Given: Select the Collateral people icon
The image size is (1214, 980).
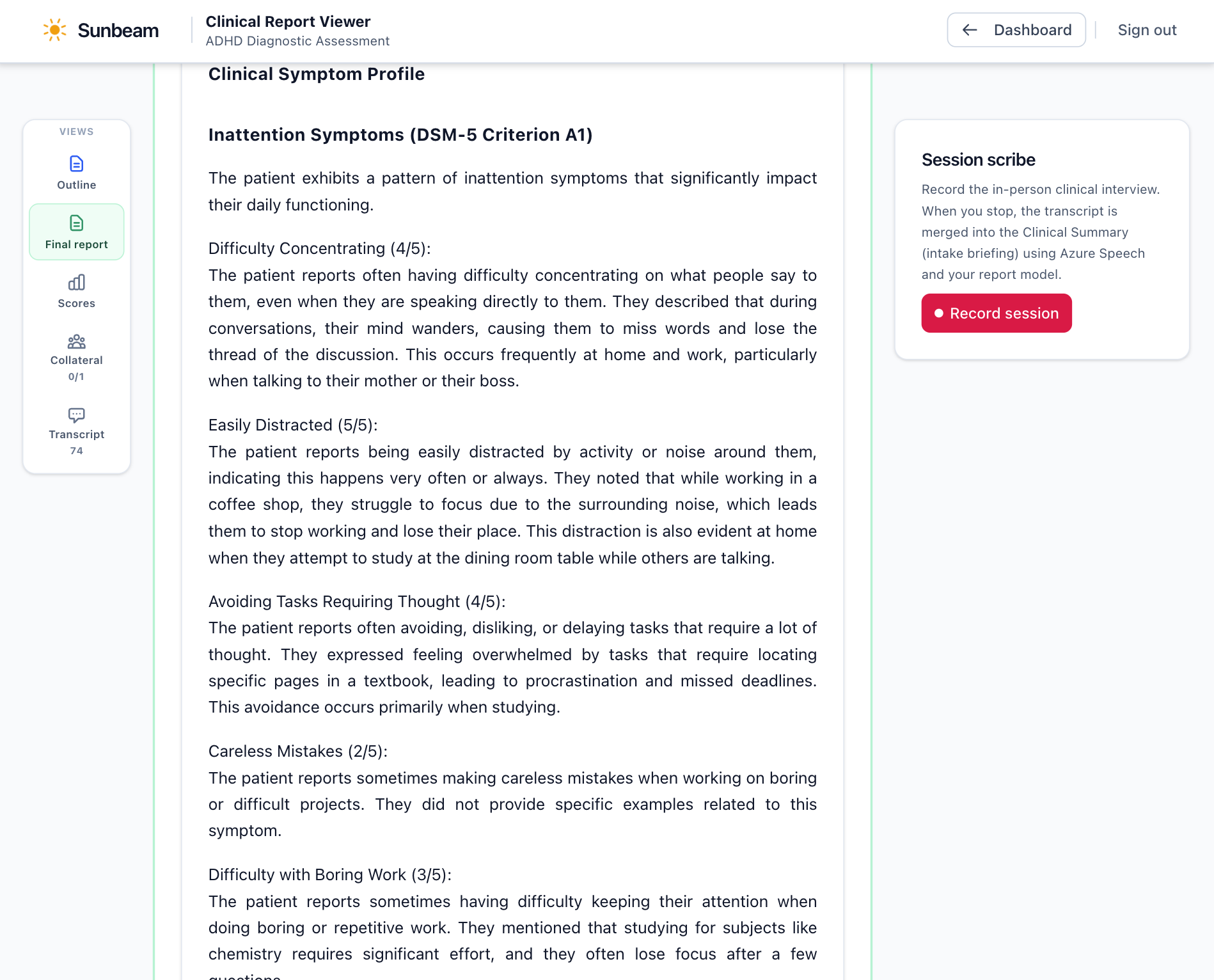Looking at the screenshot, I should pyautogui.click(x=76, y=342).
